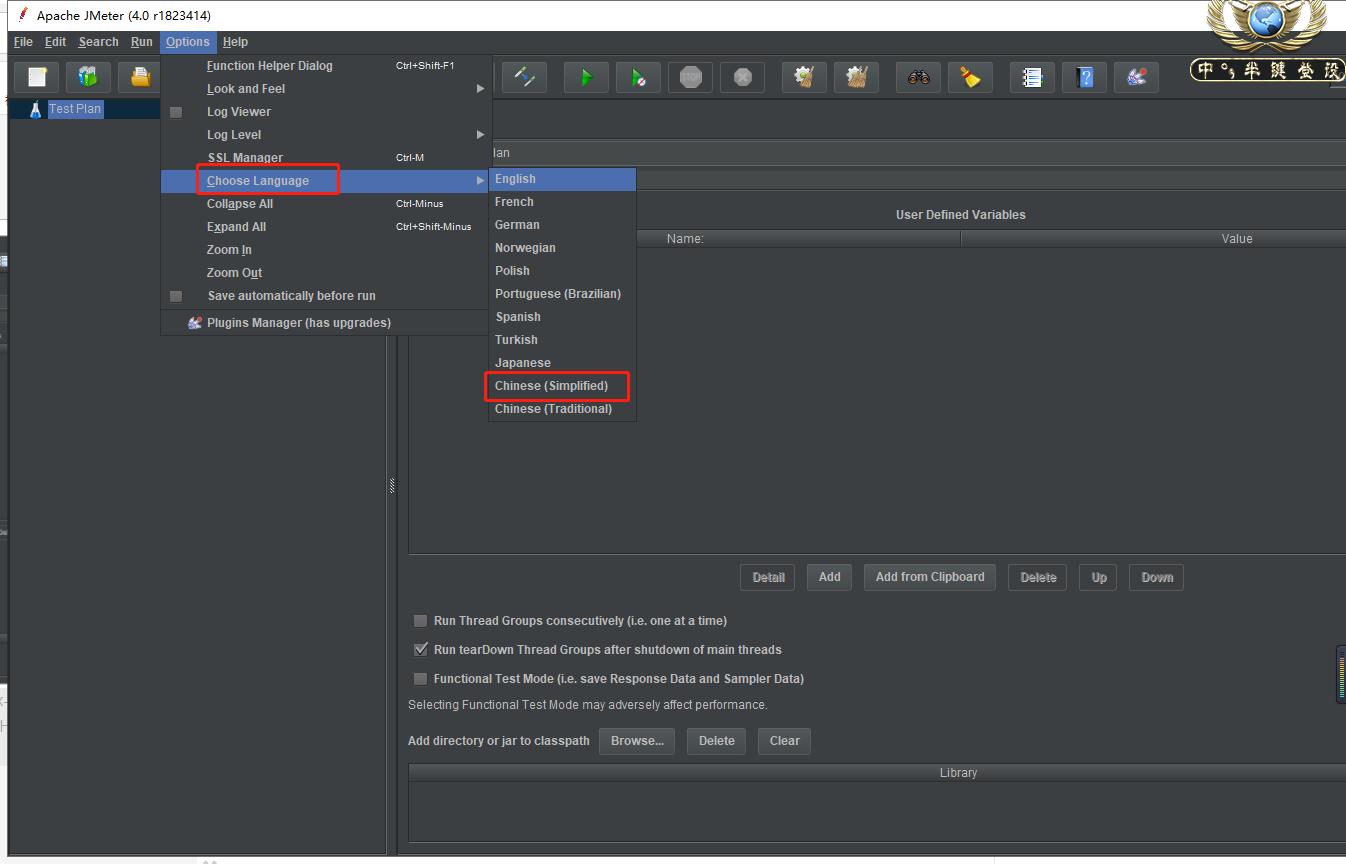Select Collapse All menu entry
1346x864 pixels.
point(326,204)
